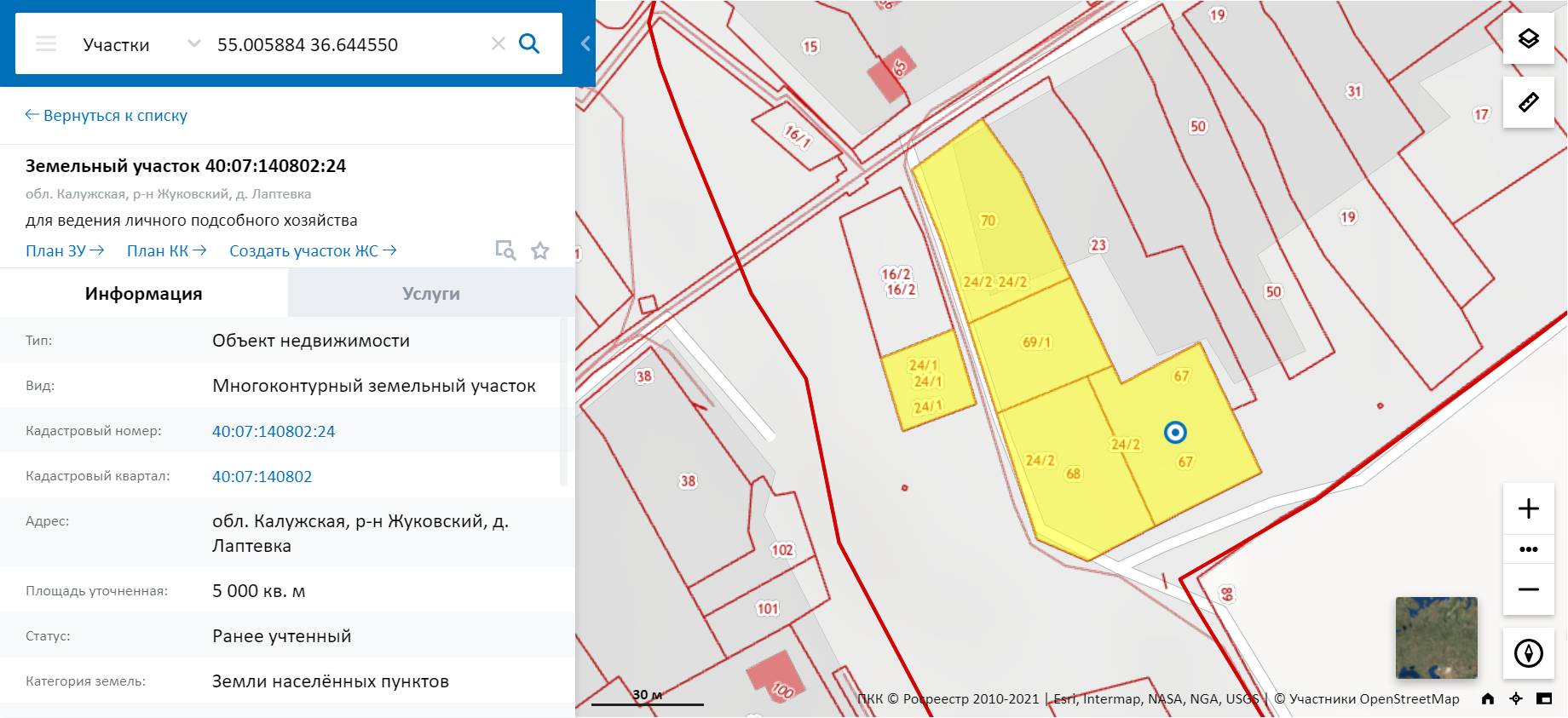Click Создать участок ЖС link

tap(313, 250)
